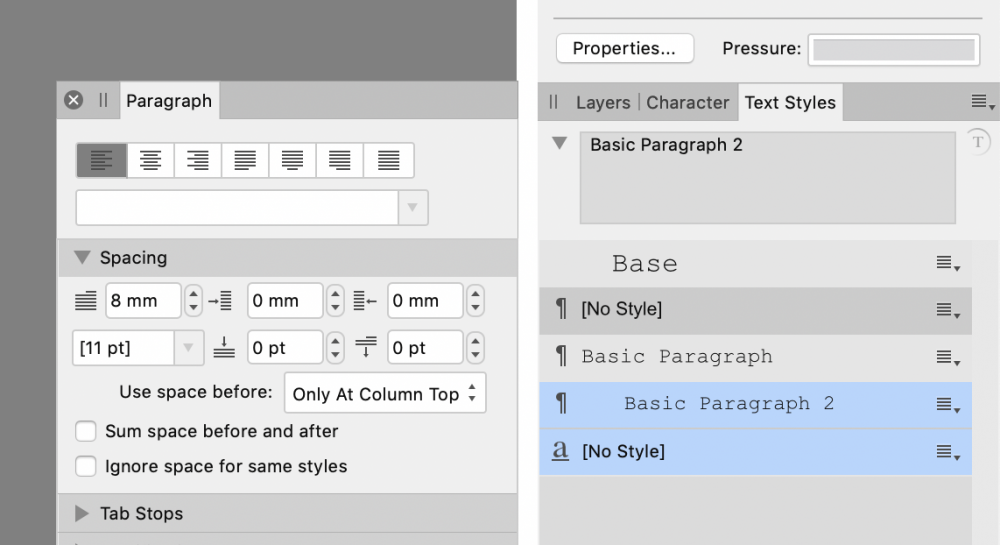Switch to the Layers tab
The width and height of the screenshot is (1000, 545).
pos(602,102)
